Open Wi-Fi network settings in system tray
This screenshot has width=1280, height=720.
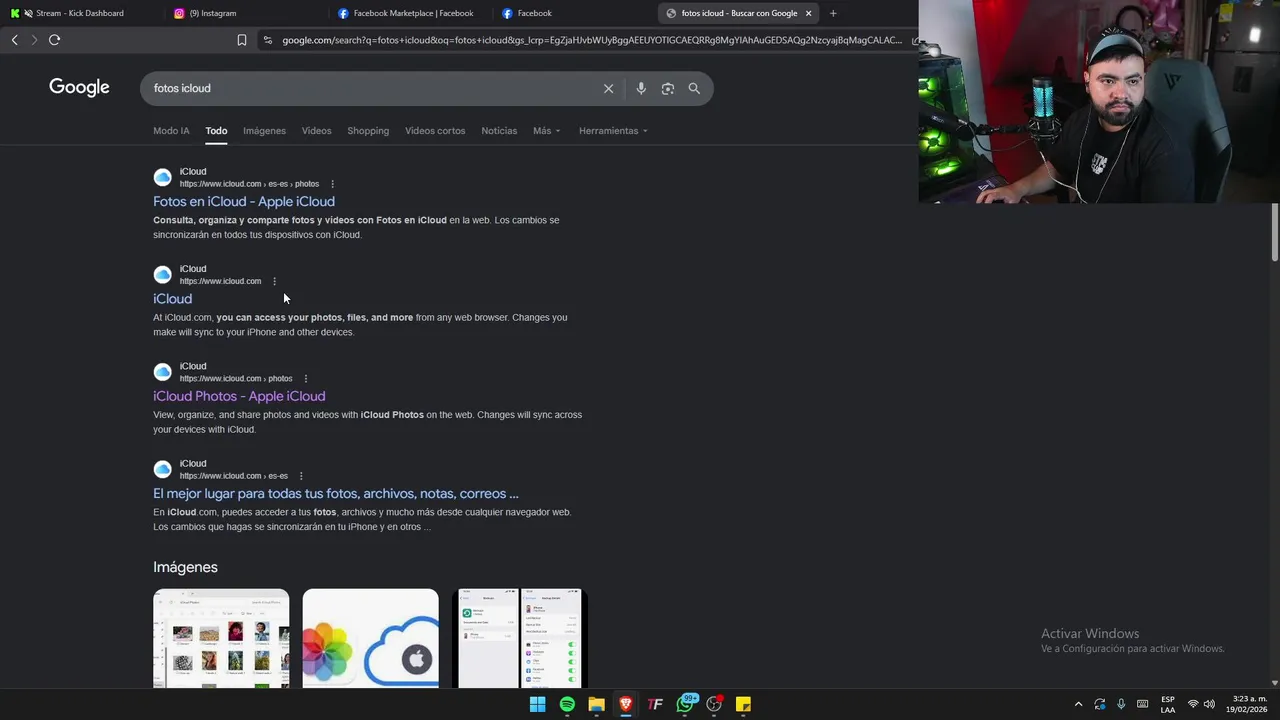[1193, 704]
